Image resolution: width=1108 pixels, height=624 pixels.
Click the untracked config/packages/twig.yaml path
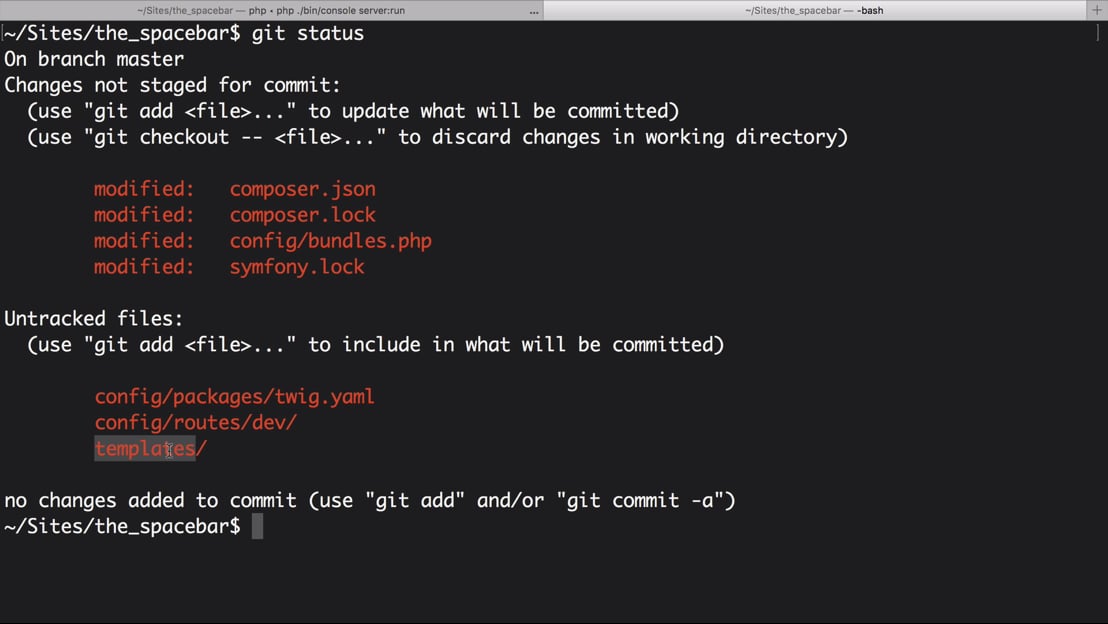coord(234,397)
